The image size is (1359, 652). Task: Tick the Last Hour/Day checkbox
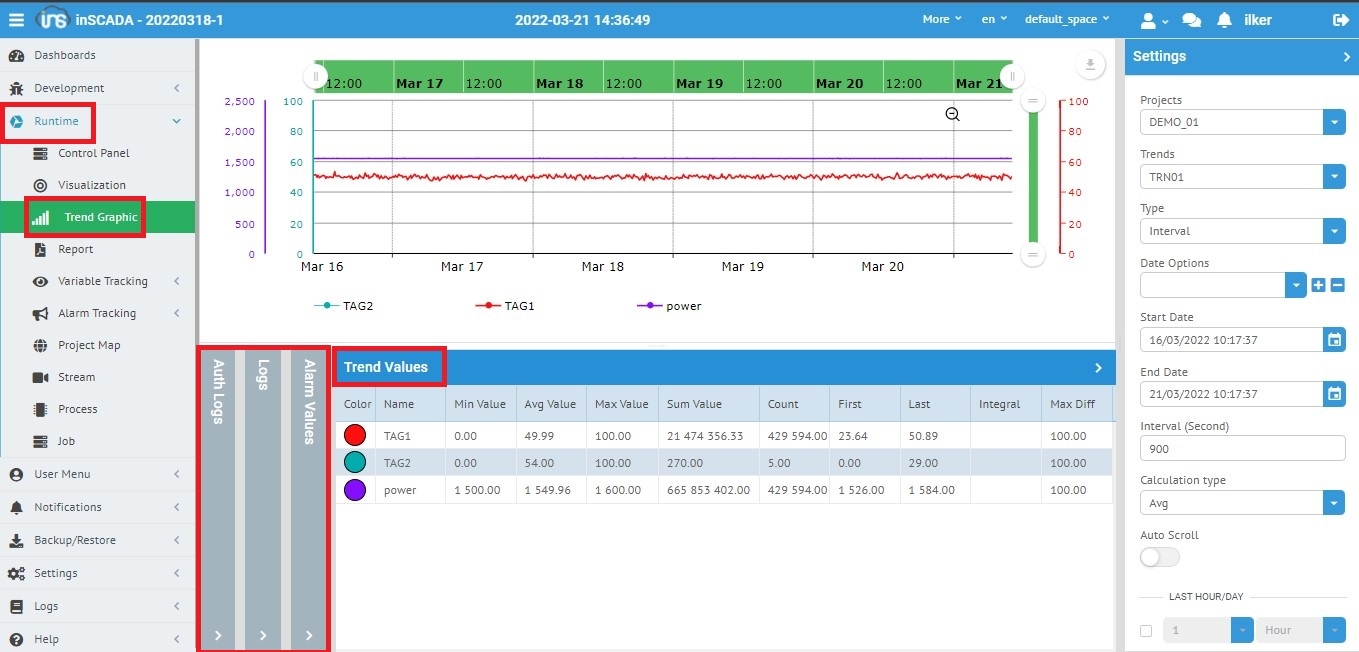coord(1146,631)
